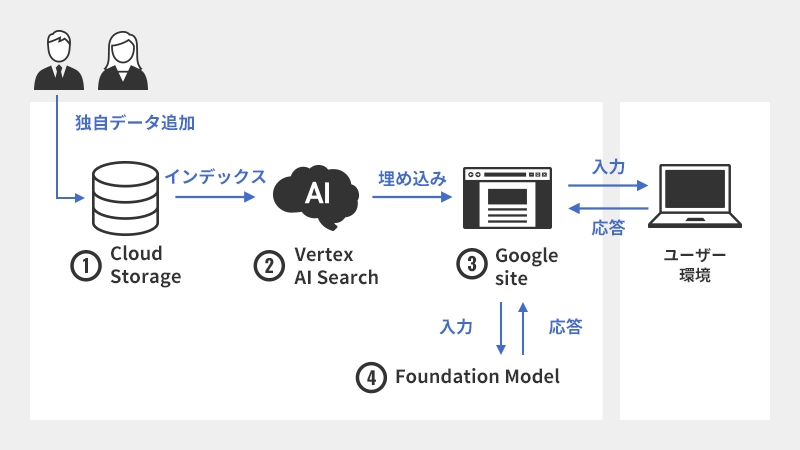Viewport: 800px width, 450px height.
Task: Click the circled number 2 marker
Action: [x=268, y=265]
